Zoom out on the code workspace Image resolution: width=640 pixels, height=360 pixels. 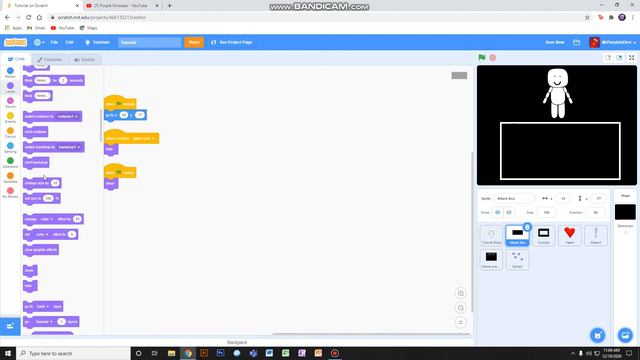(x=460, y=308)
